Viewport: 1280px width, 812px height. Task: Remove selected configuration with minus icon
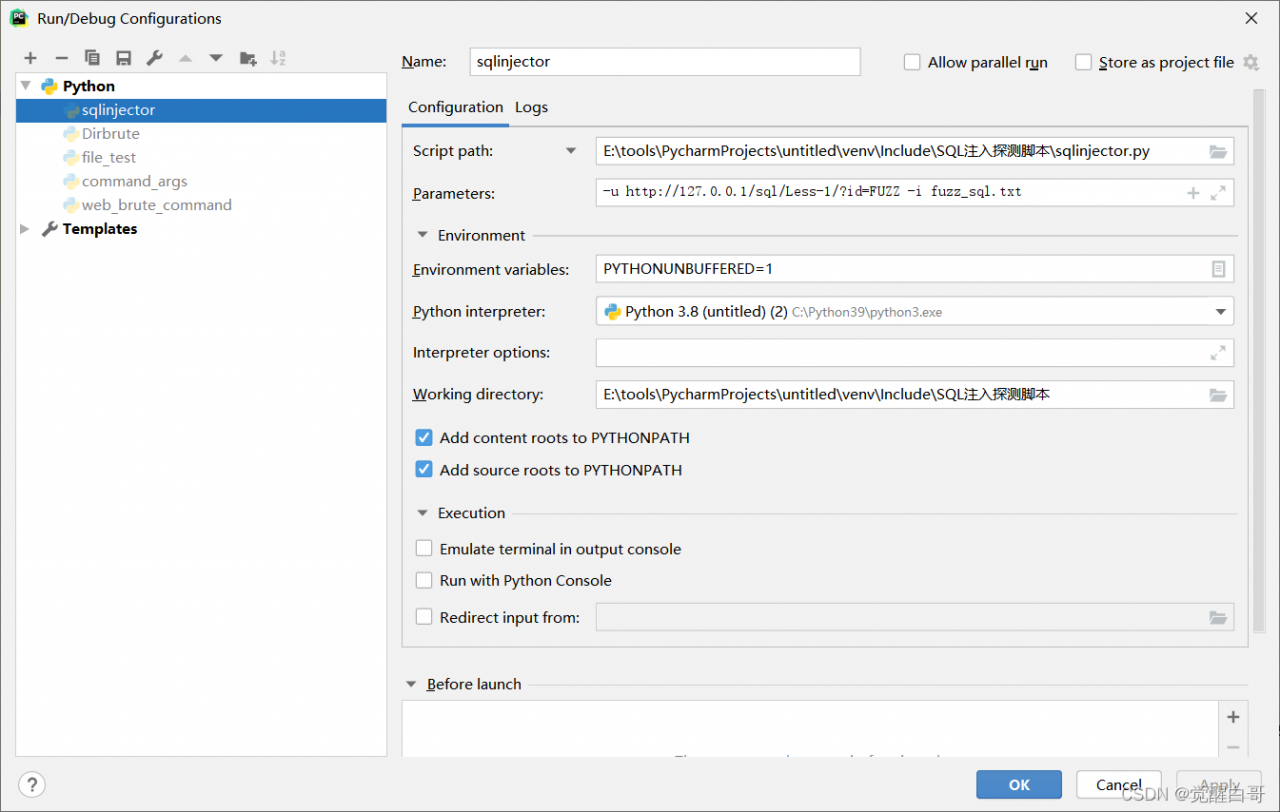(x=61, y=58)
